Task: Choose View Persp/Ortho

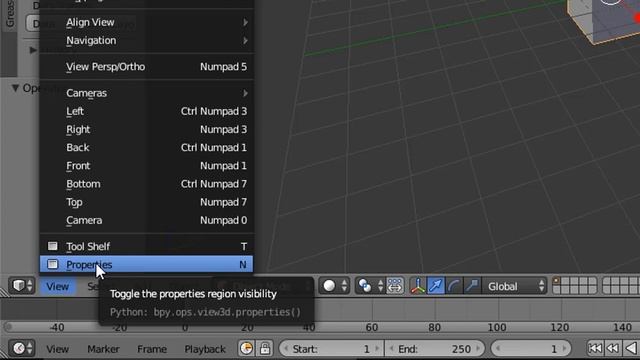Action: pyautogui.click(x=146, y=67)
